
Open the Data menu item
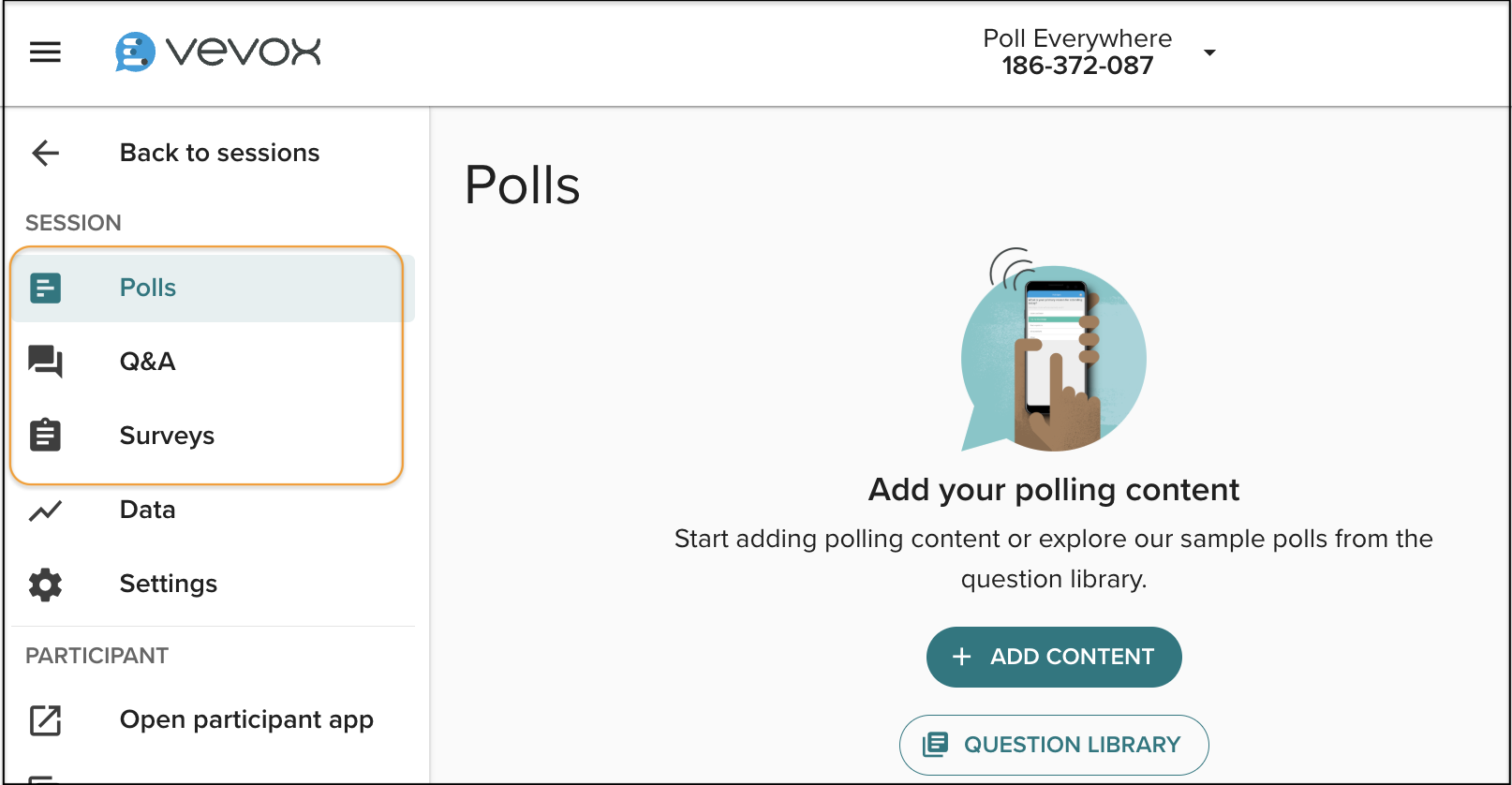[x=147, y=510]
